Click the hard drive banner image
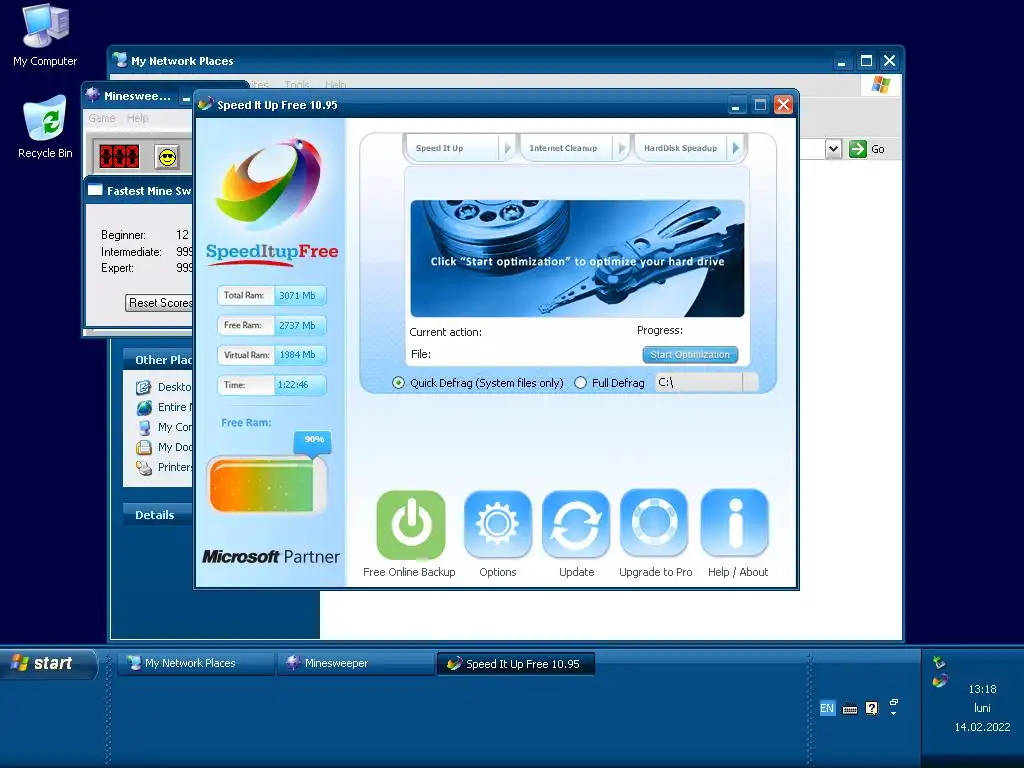 coord(577,259)
